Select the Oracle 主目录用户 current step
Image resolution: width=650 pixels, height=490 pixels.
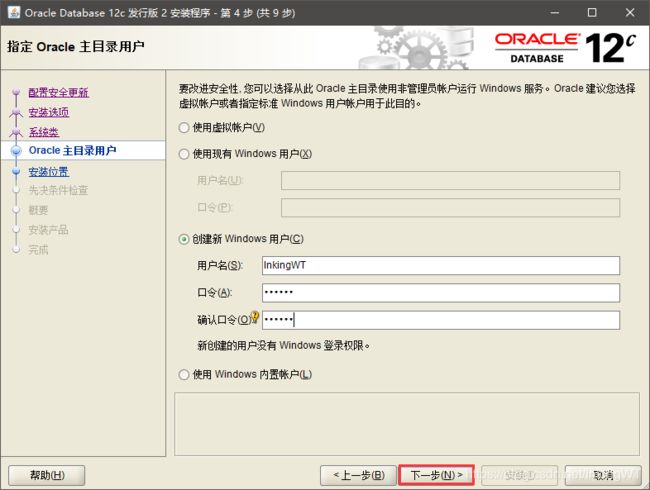click(73, 150)
